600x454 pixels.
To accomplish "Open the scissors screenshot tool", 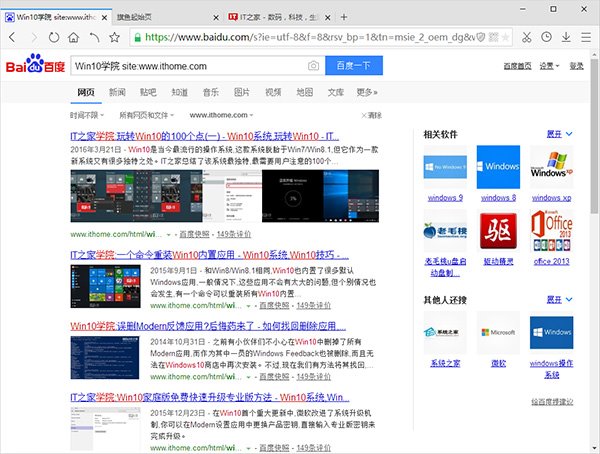I will pyautogui.click(x=527, y=37).
